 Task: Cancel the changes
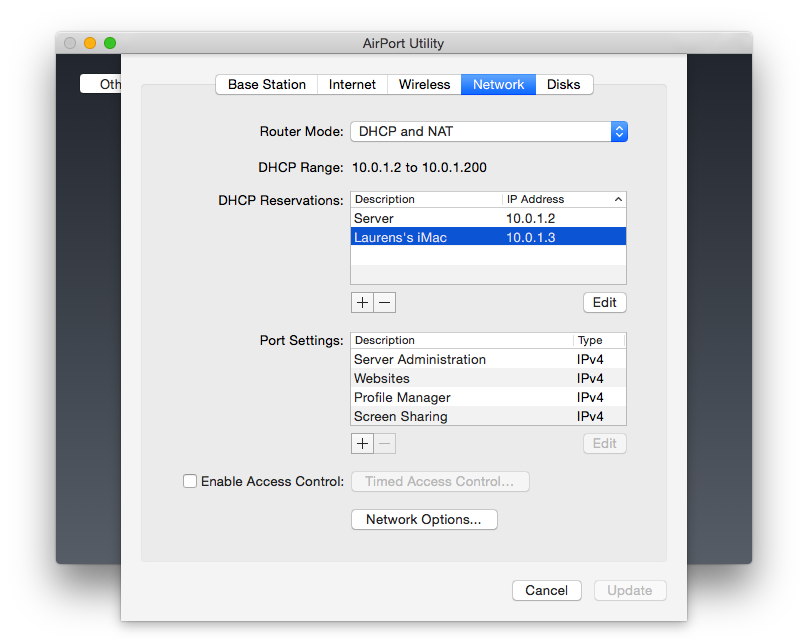(547, 590)
